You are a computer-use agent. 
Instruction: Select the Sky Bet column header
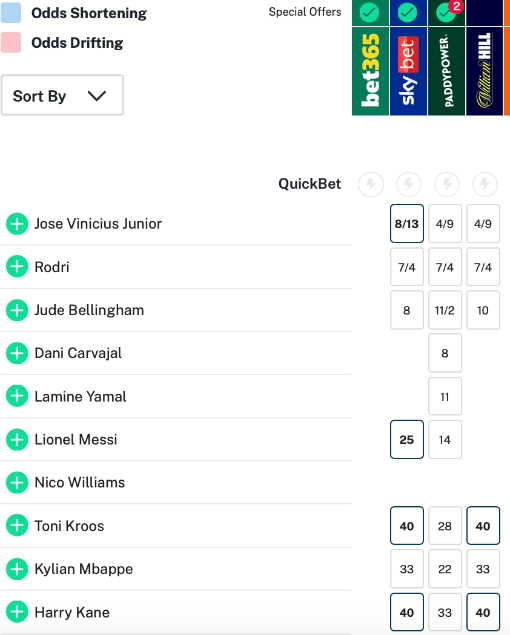(x=408, y=71)
